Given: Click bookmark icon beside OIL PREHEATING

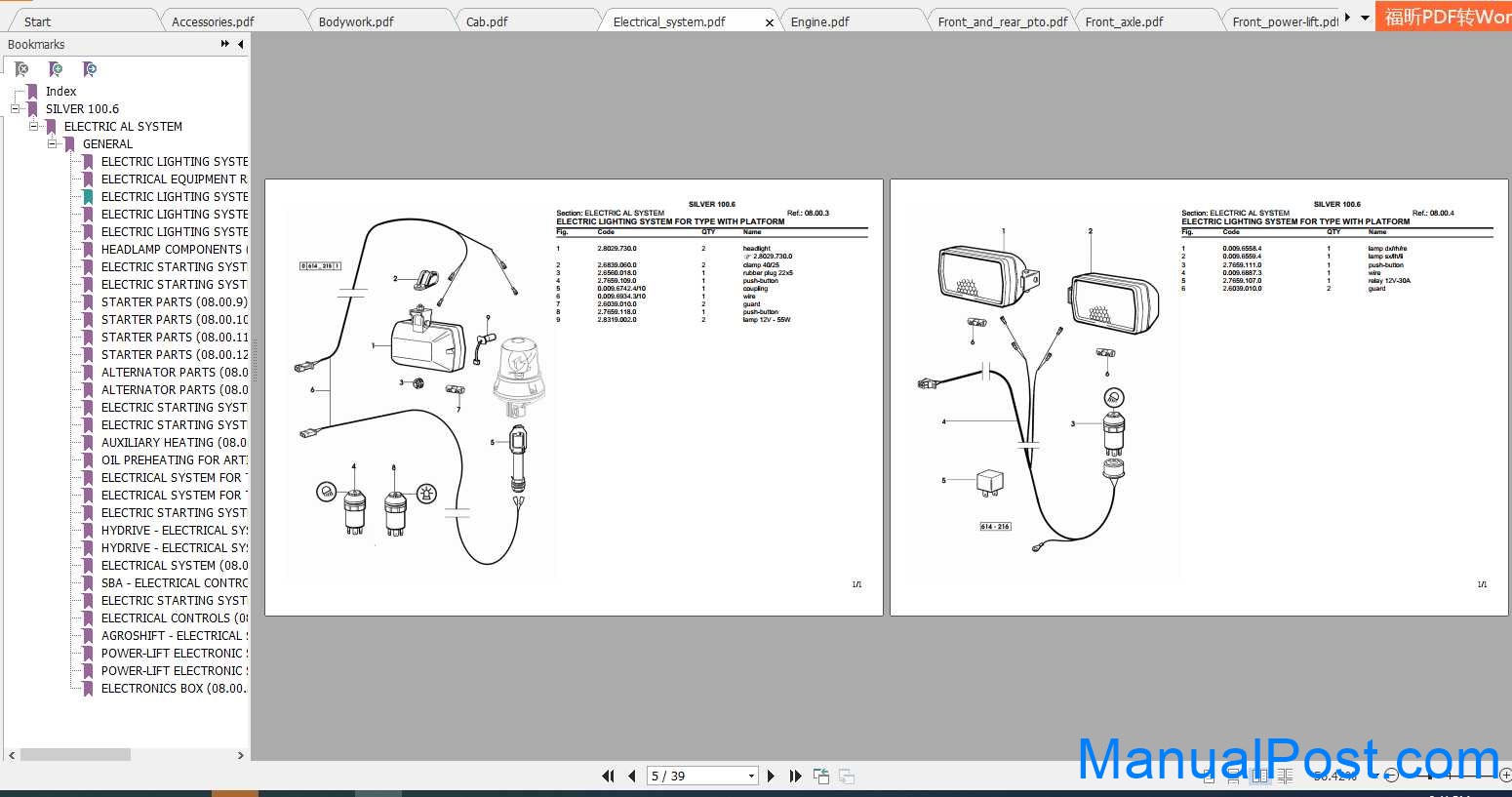Looking at the screenshot, I should tap(88, 460).
